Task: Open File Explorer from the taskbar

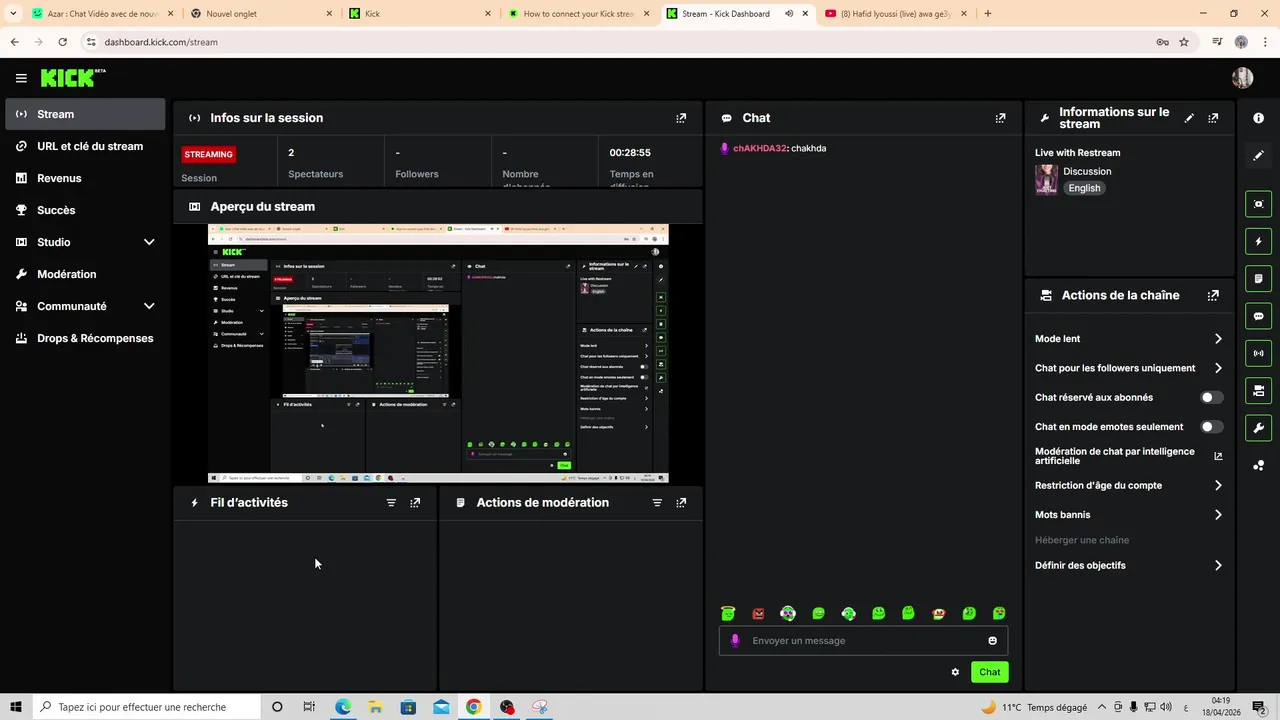Action: click(x=375, y=707)
